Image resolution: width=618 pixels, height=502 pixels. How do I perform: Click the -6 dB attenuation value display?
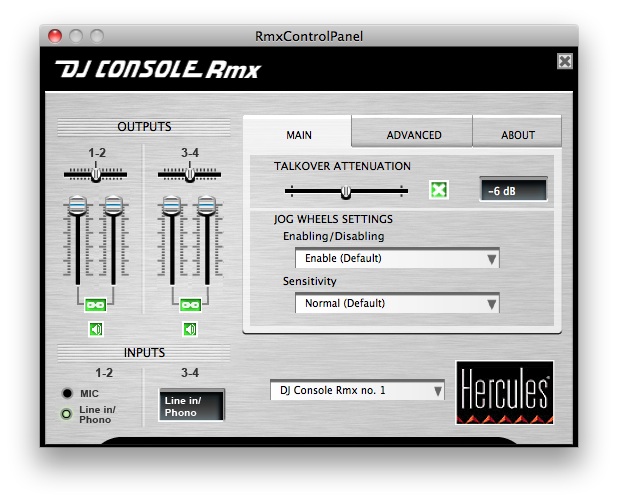tap(513, 190)
